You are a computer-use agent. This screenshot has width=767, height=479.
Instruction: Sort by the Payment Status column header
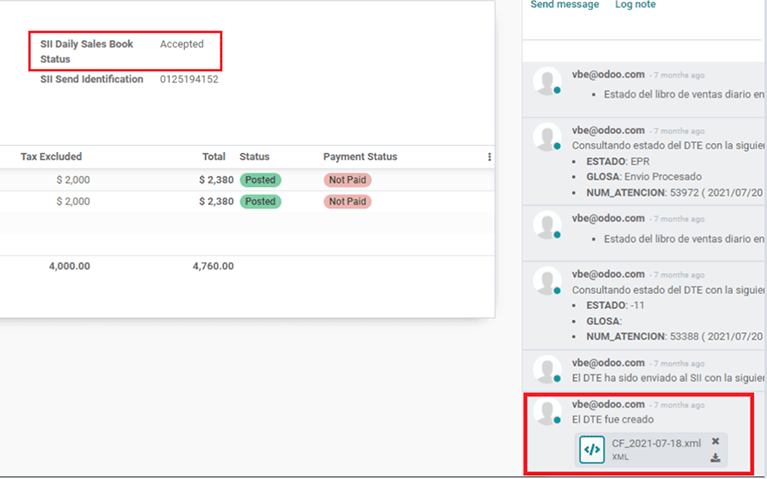click(360, 157)
